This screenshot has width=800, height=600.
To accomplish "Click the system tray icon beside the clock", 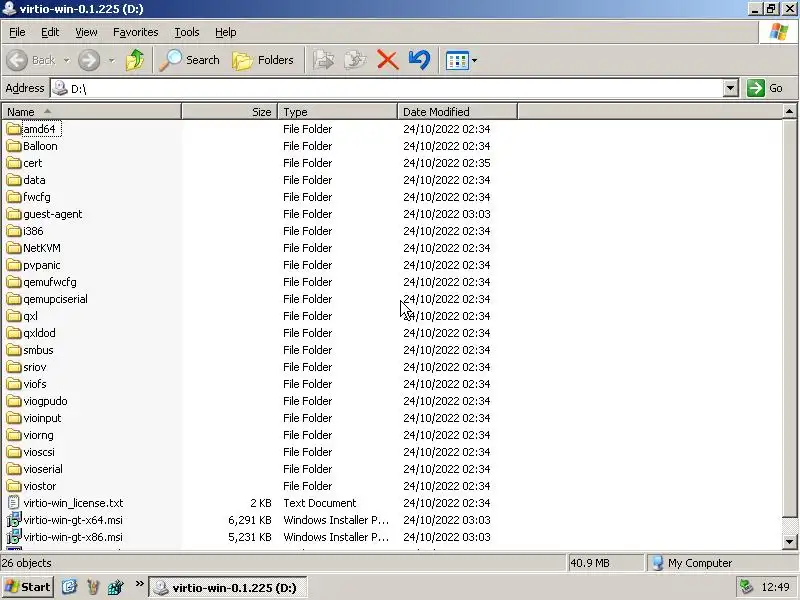I will pos(746,587).
